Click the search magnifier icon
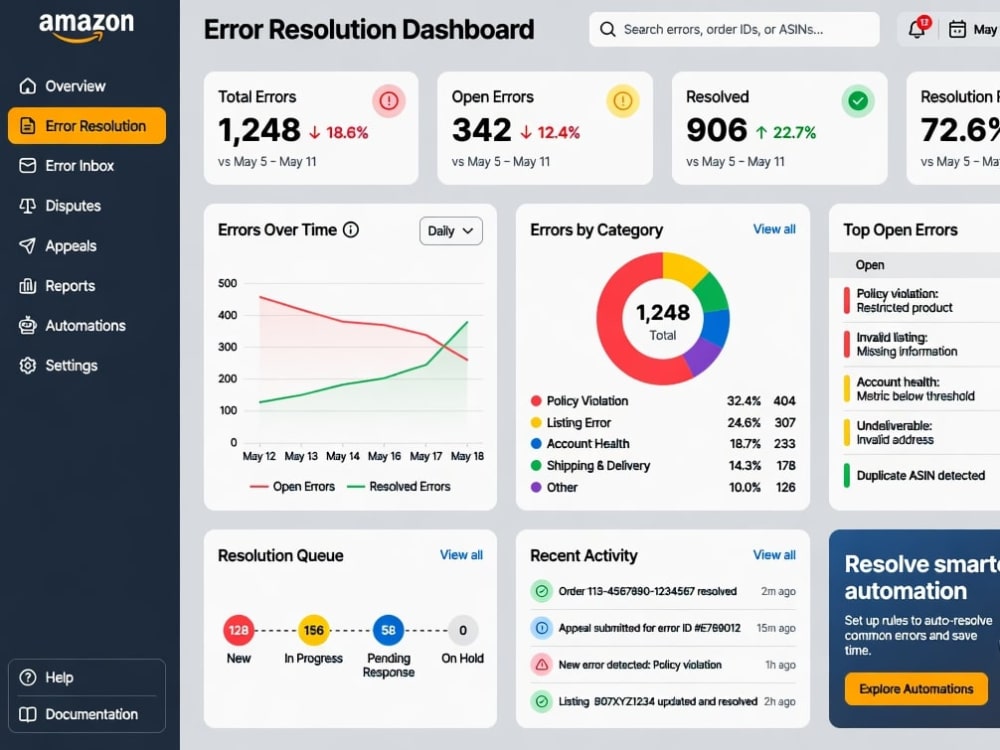Viewport: 1000px width, 750px height. pyautogui.click(x=608, y=29)
